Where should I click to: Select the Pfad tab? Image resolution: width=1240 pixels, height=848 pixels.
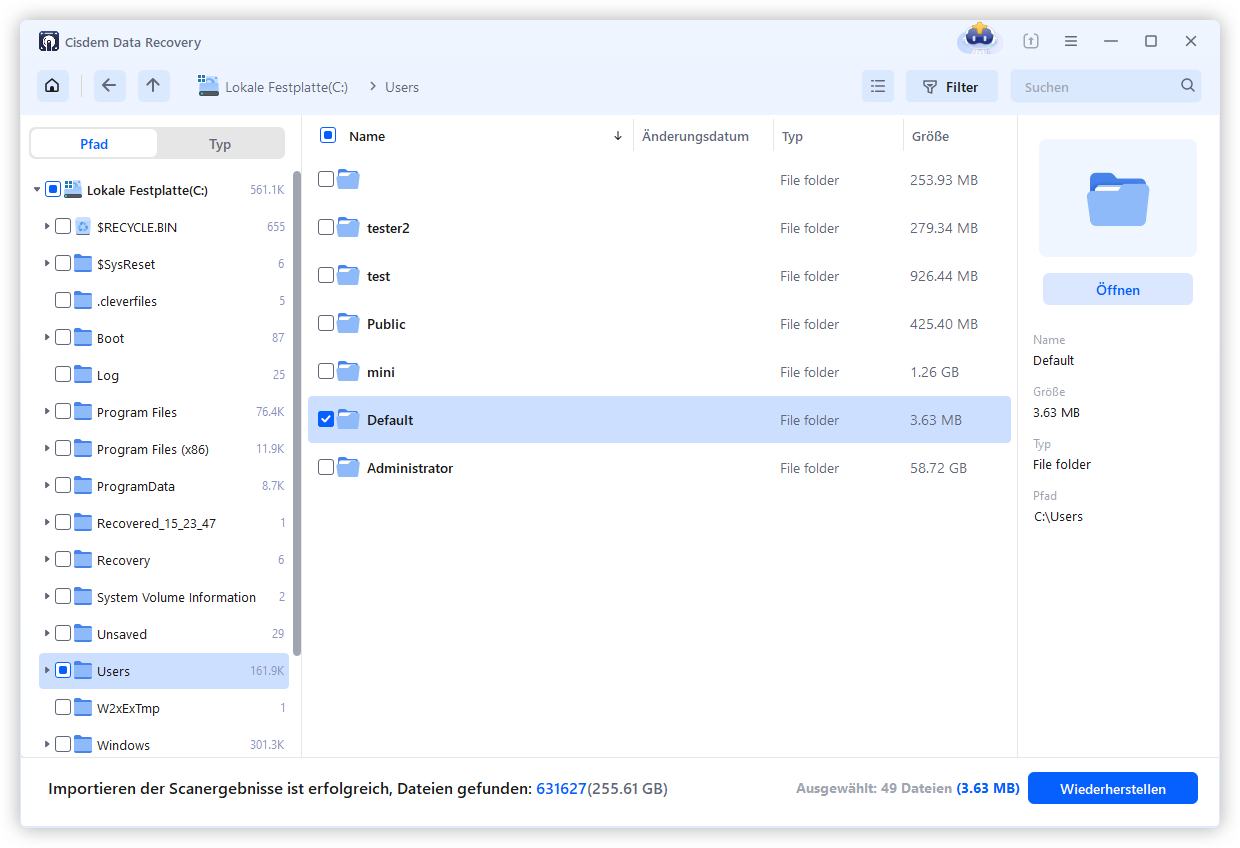93,144
